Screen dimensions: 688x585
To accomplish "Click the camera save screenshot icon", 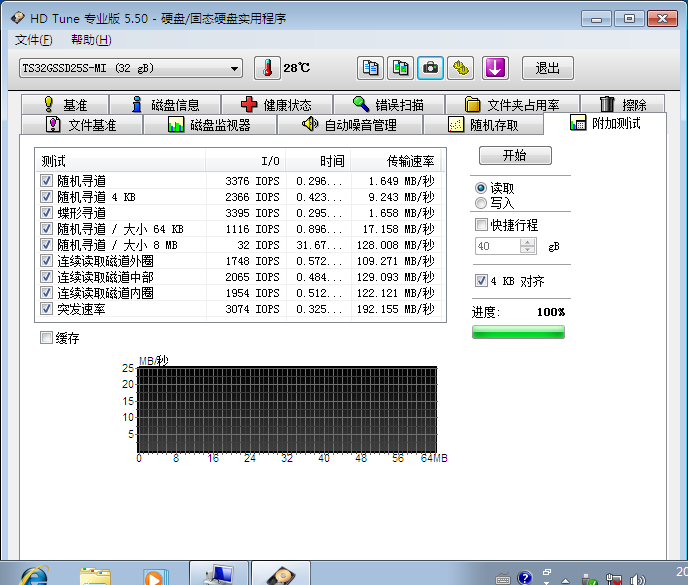I will (430, 68).
